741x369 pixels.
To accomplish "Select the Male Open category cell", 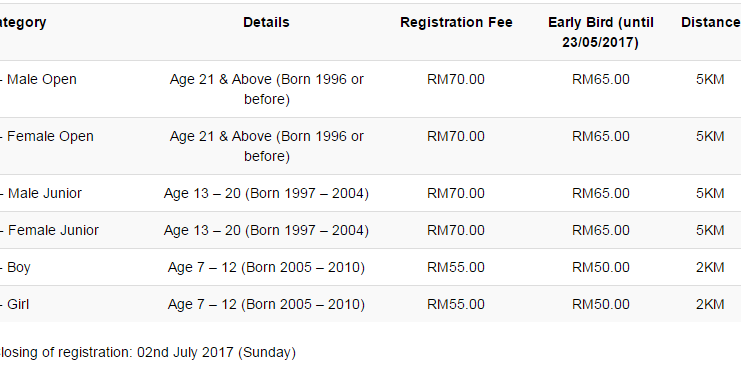I will 38,79.
